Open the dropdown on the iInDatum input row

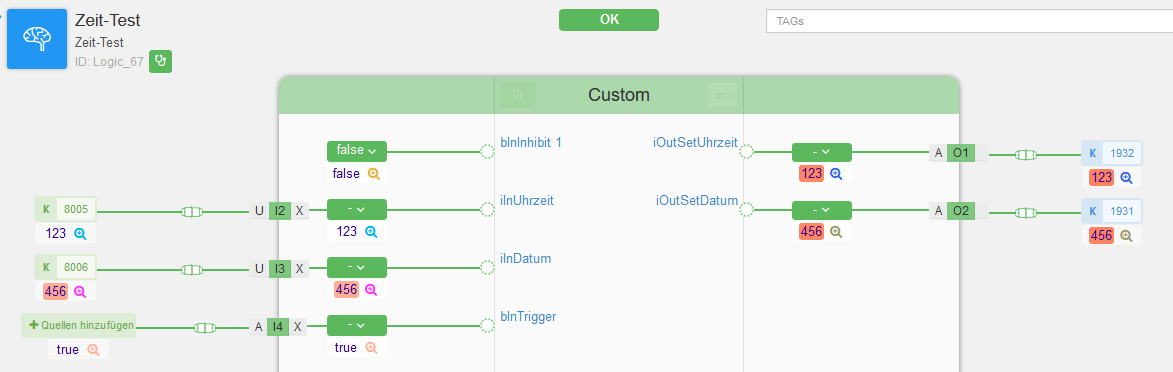(x=357, y=268)
